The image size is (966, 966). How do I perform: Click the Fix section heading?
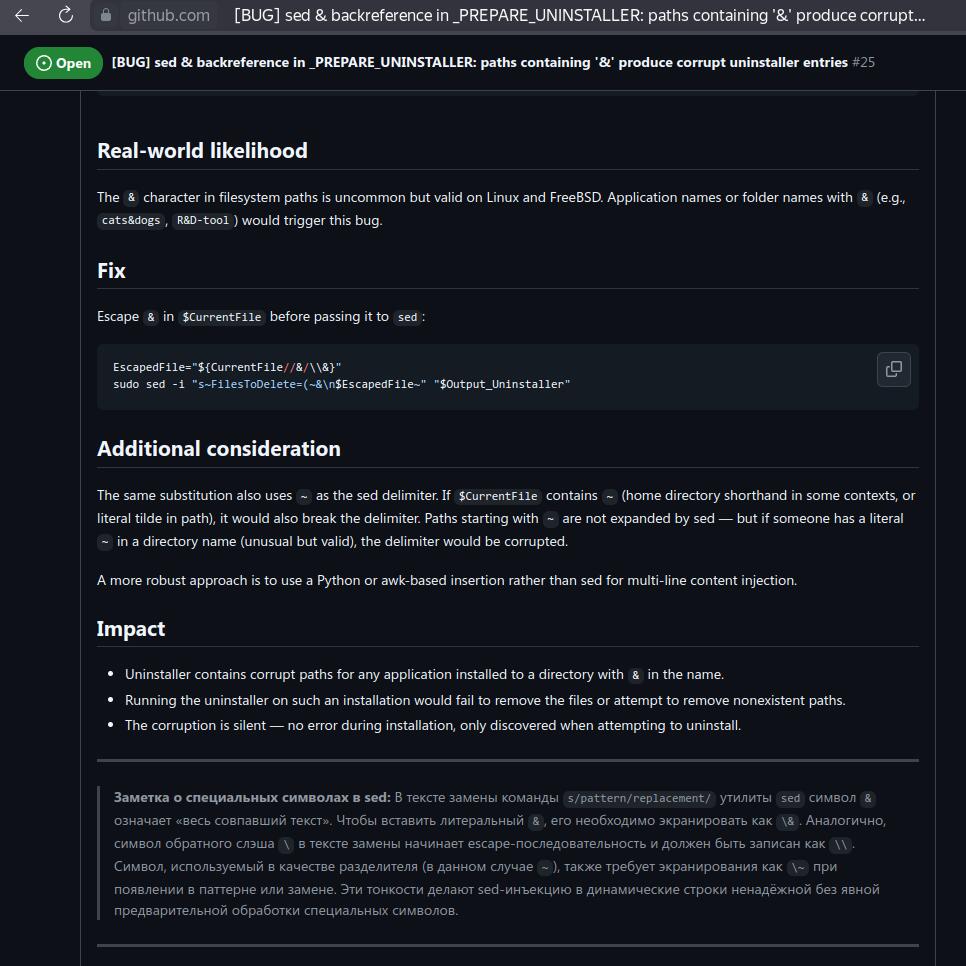tap(112, 270)
